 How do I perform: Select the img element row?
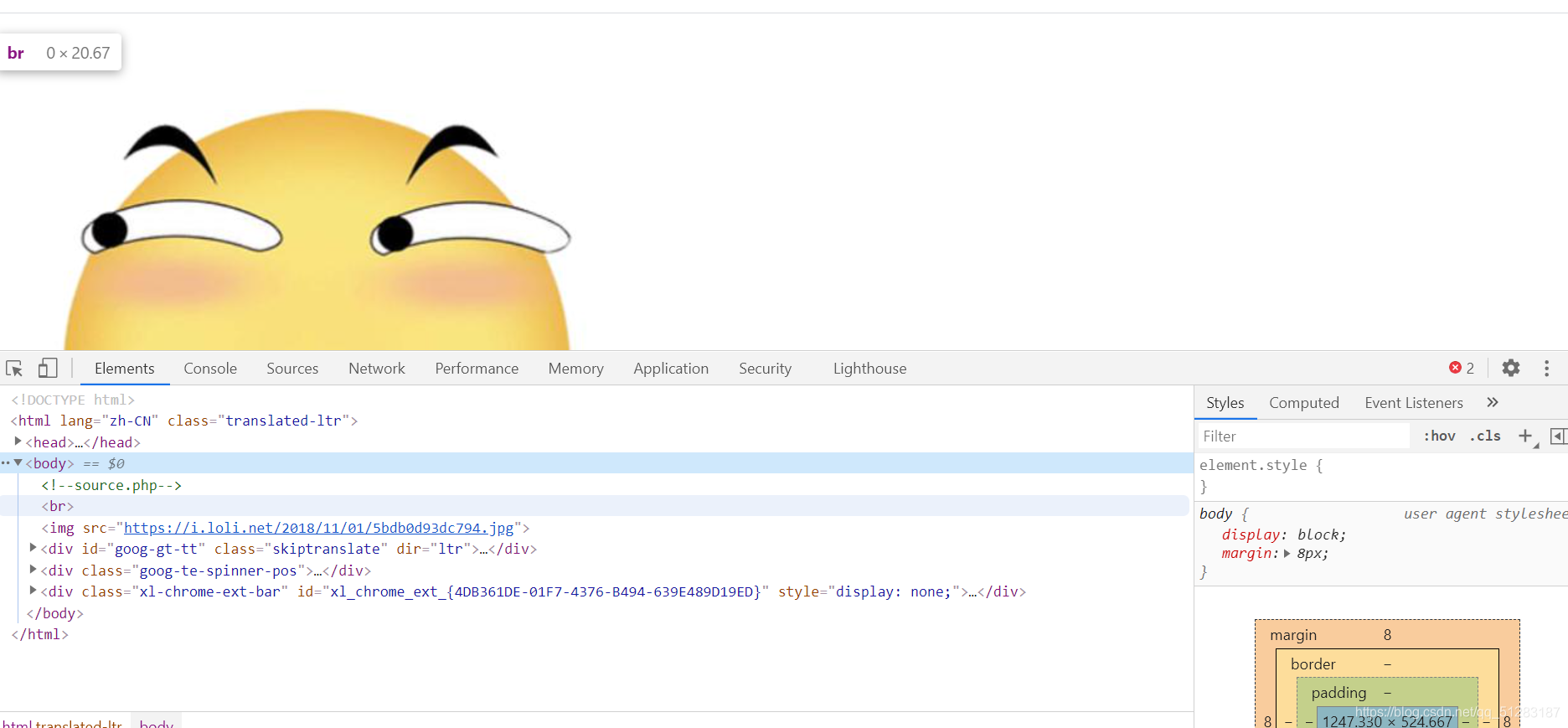(595, 528)
